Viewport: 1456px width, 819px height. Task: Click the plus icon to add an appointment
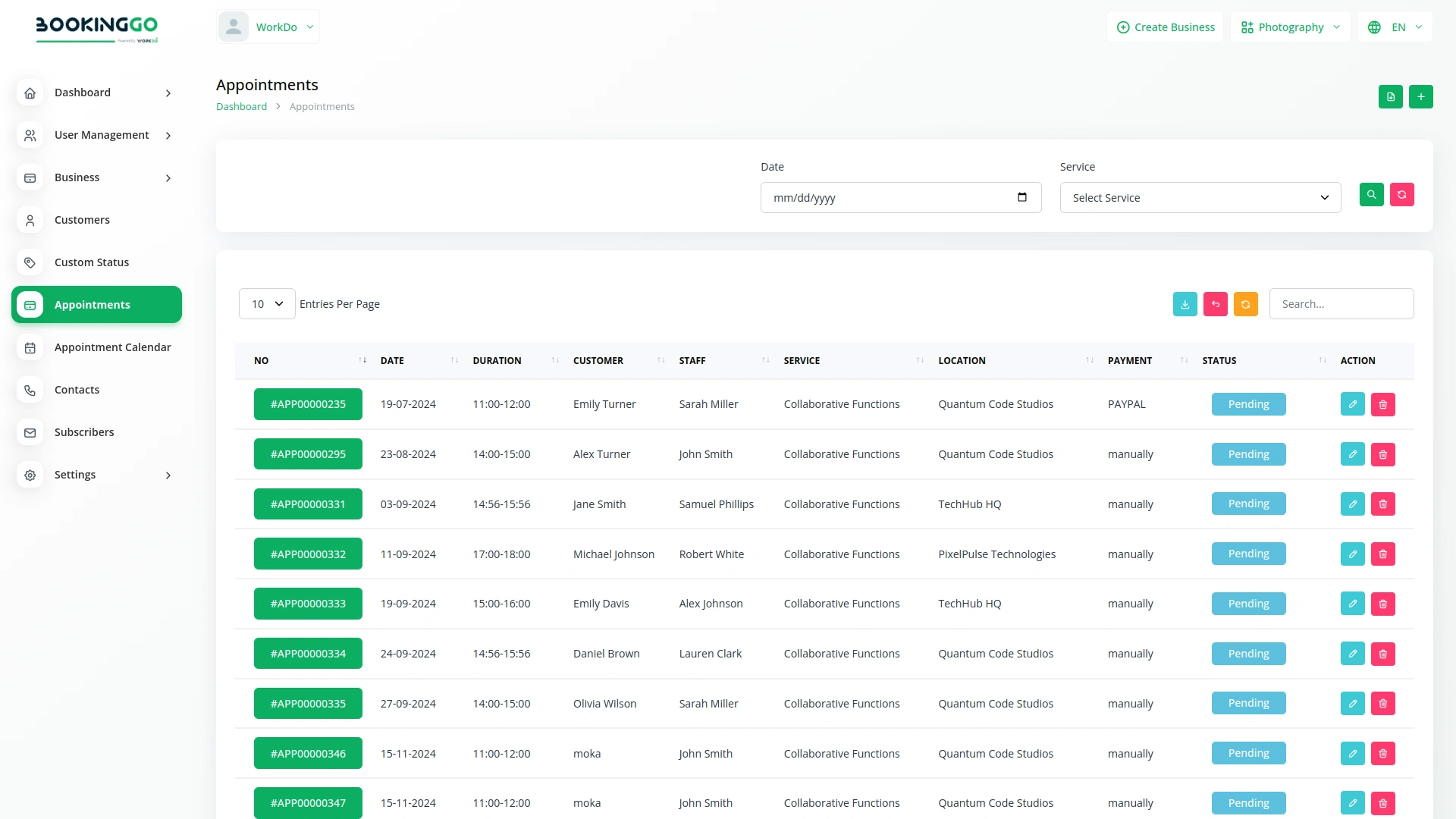point(1421,96)
